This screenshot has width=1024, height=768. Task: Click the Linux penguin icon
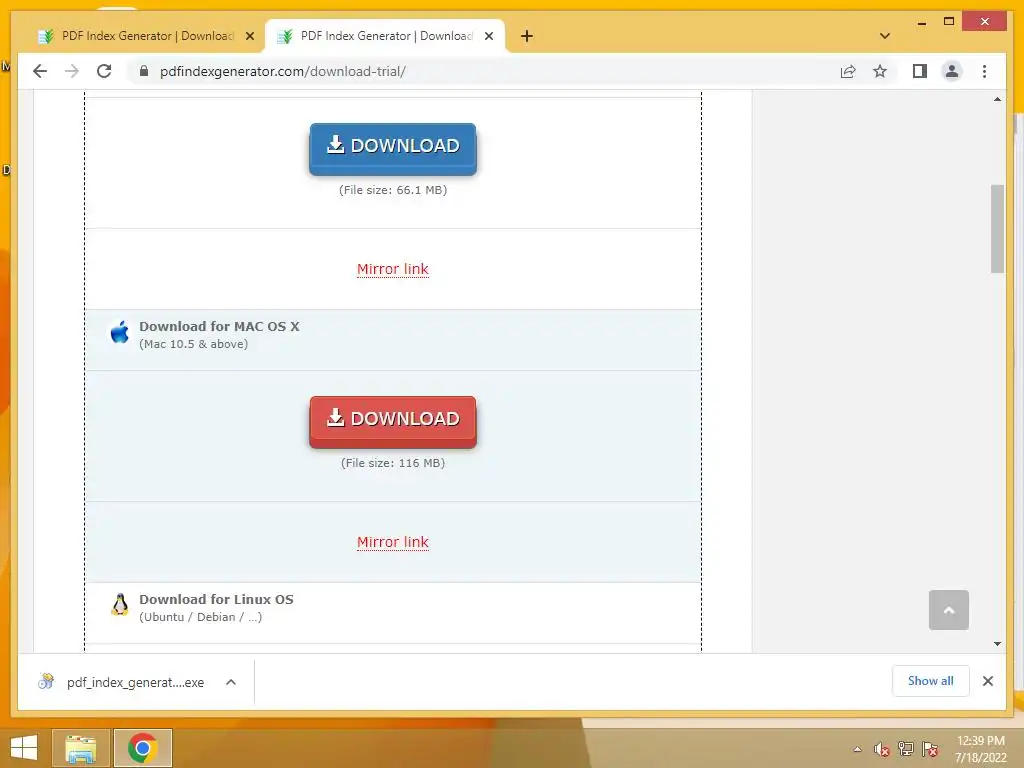(120, 605)
